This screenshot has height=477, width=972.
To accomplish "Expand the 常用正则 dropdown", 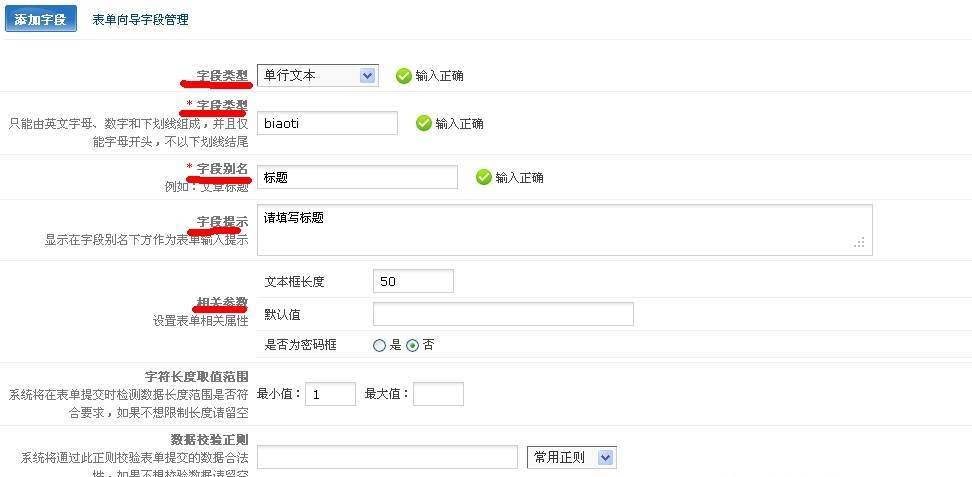I will (572, 458).
